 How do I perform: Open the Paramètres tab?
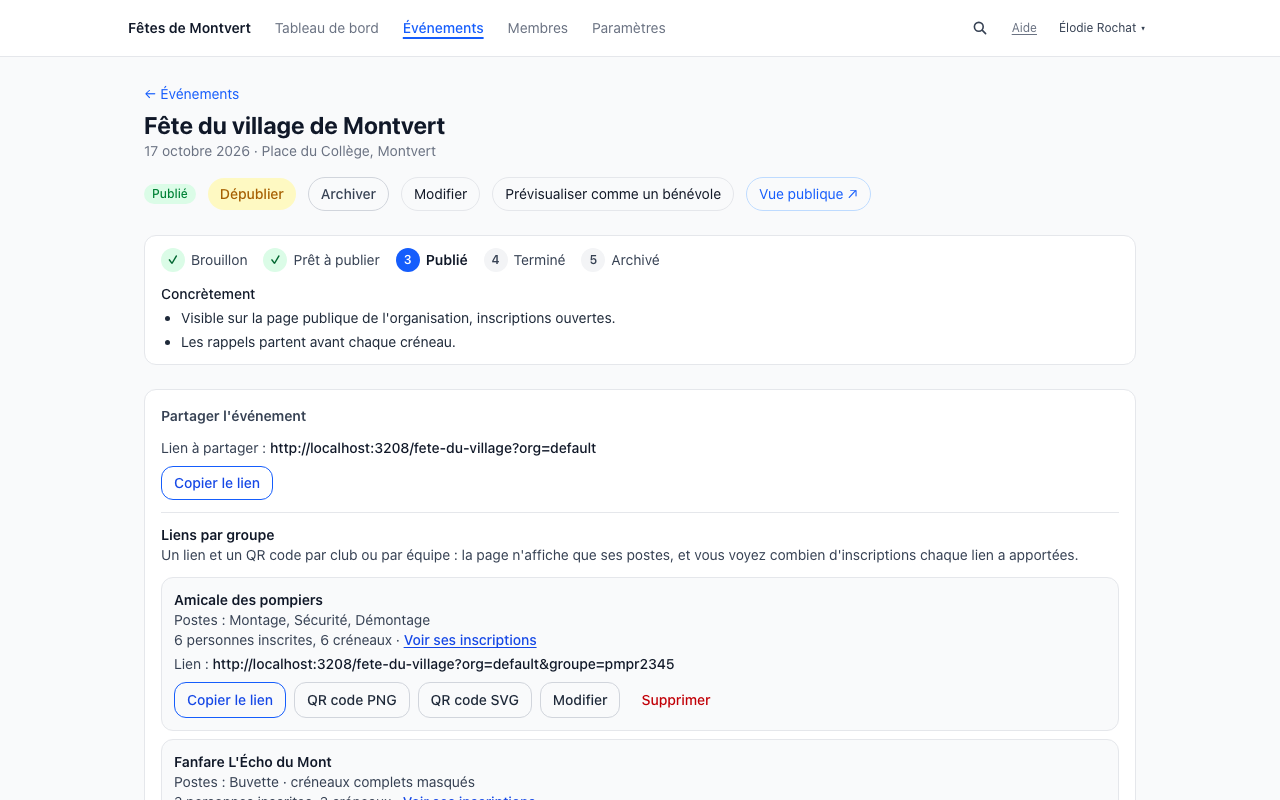pyautogui.click(x=629, y=28)
